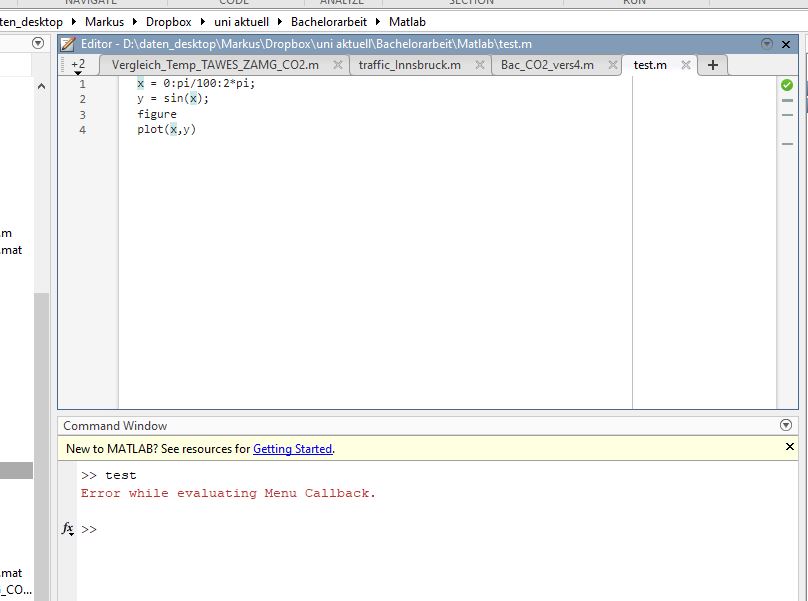Open the Command Window actions menu
808x601 pixels.
point(785,425)
